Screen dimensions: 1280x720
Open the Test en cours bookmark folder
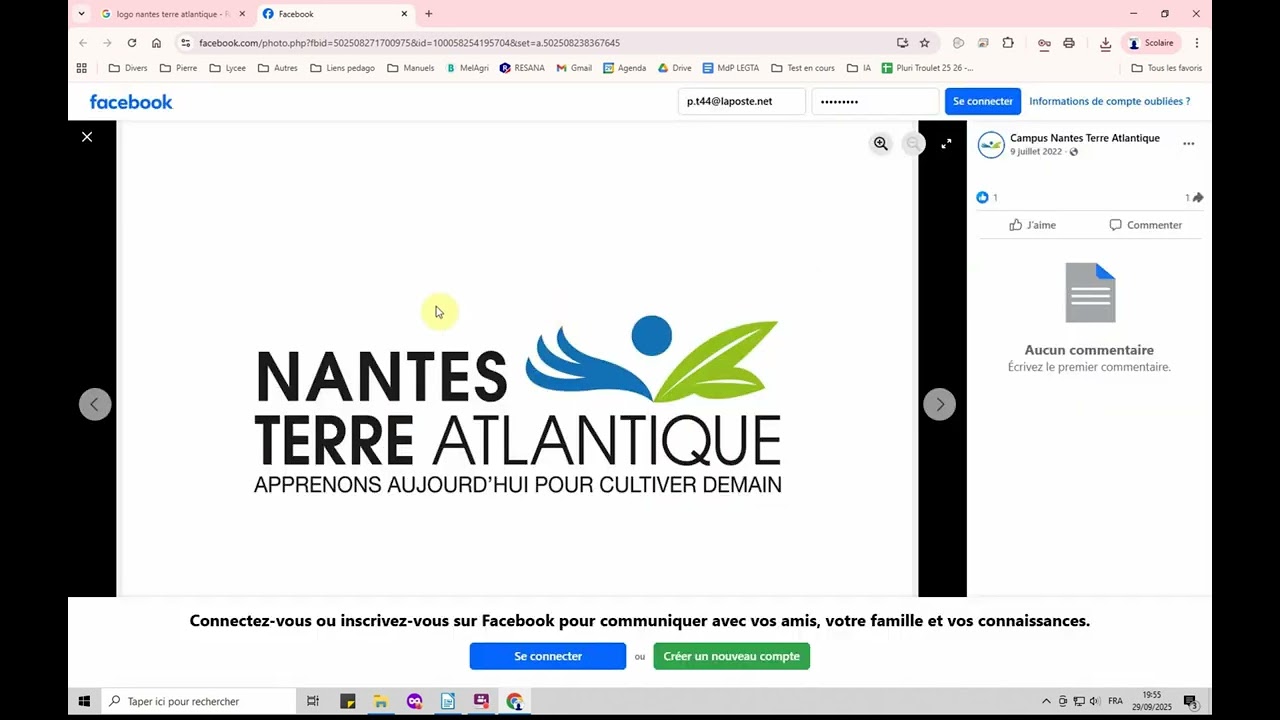point(803,68)
